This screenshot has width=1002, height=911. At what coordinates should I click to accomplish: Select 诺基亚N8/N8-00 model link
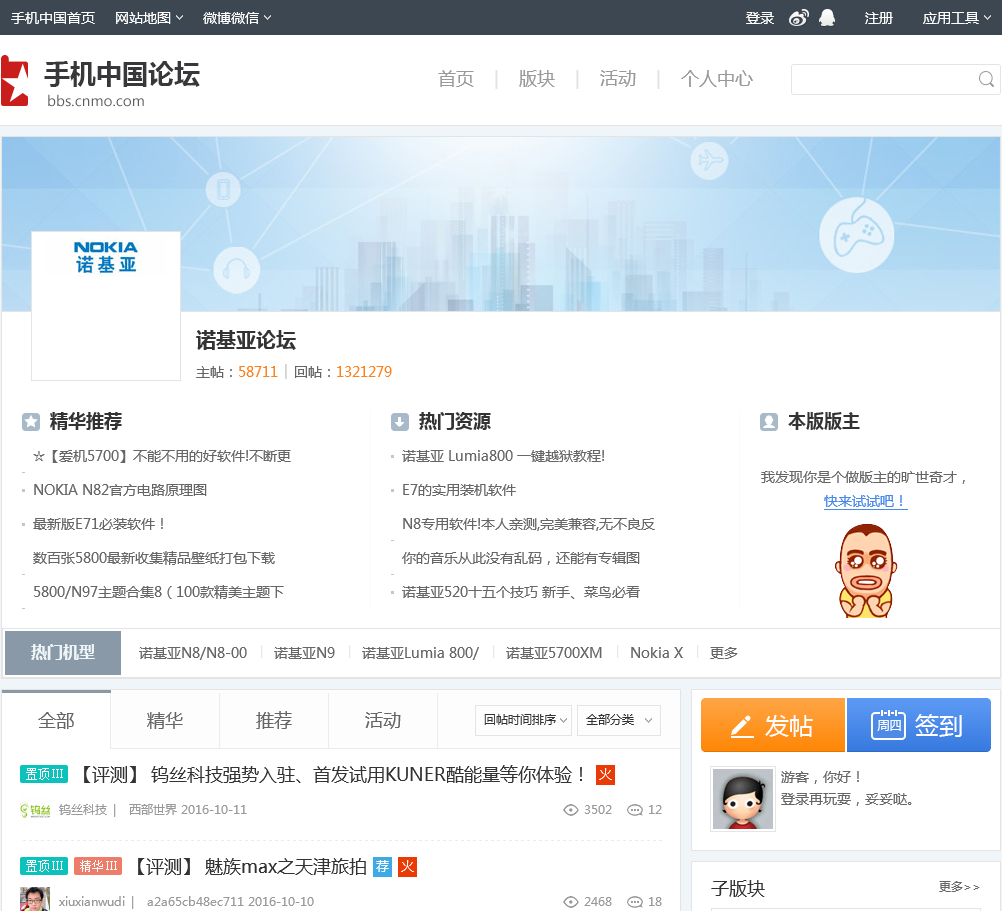(193, 653)
